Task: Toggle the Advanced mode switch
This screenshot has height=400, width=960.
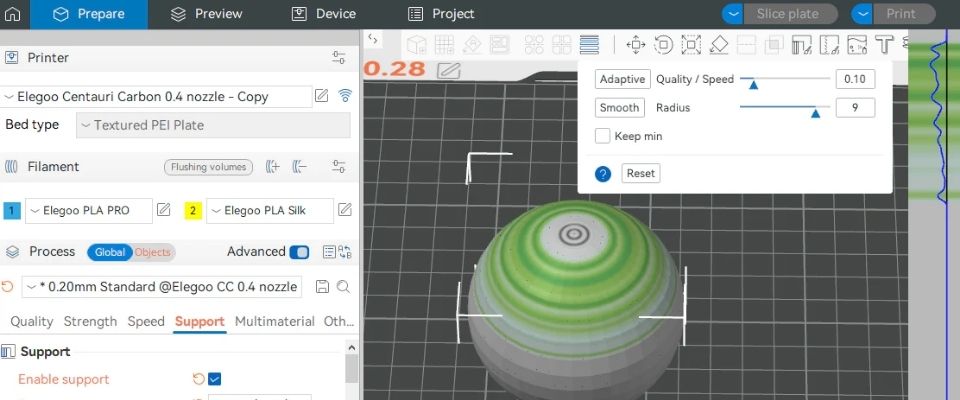Action: point(299,252)
